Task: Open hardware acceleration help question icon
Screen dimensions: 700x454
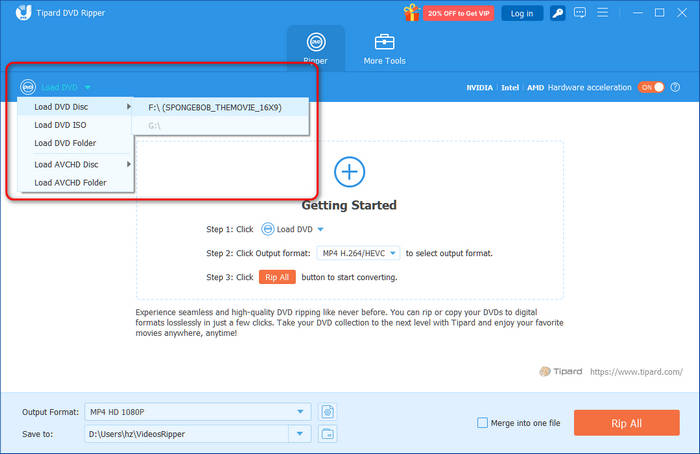Action: tap(675, 87)
